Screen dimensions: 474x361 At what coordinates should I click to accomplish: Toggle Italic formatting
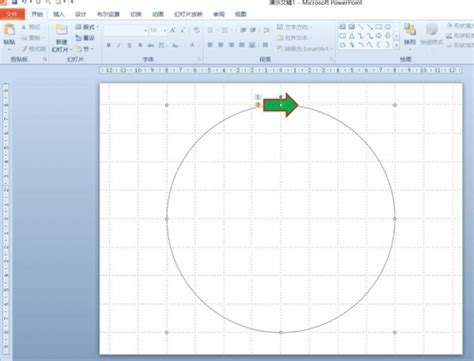(x=119, y=45)
